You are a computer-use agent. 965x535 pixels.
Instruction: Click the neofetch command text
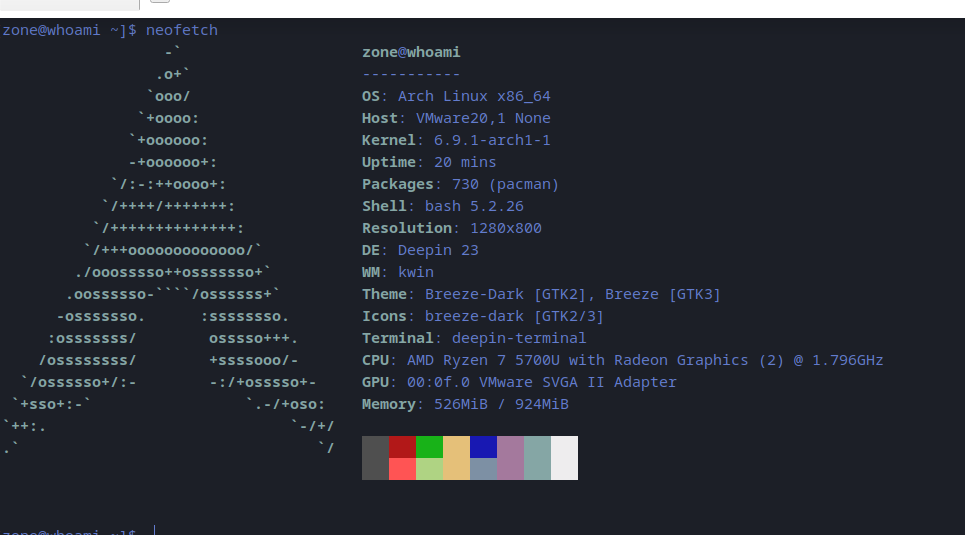[182, 30]
